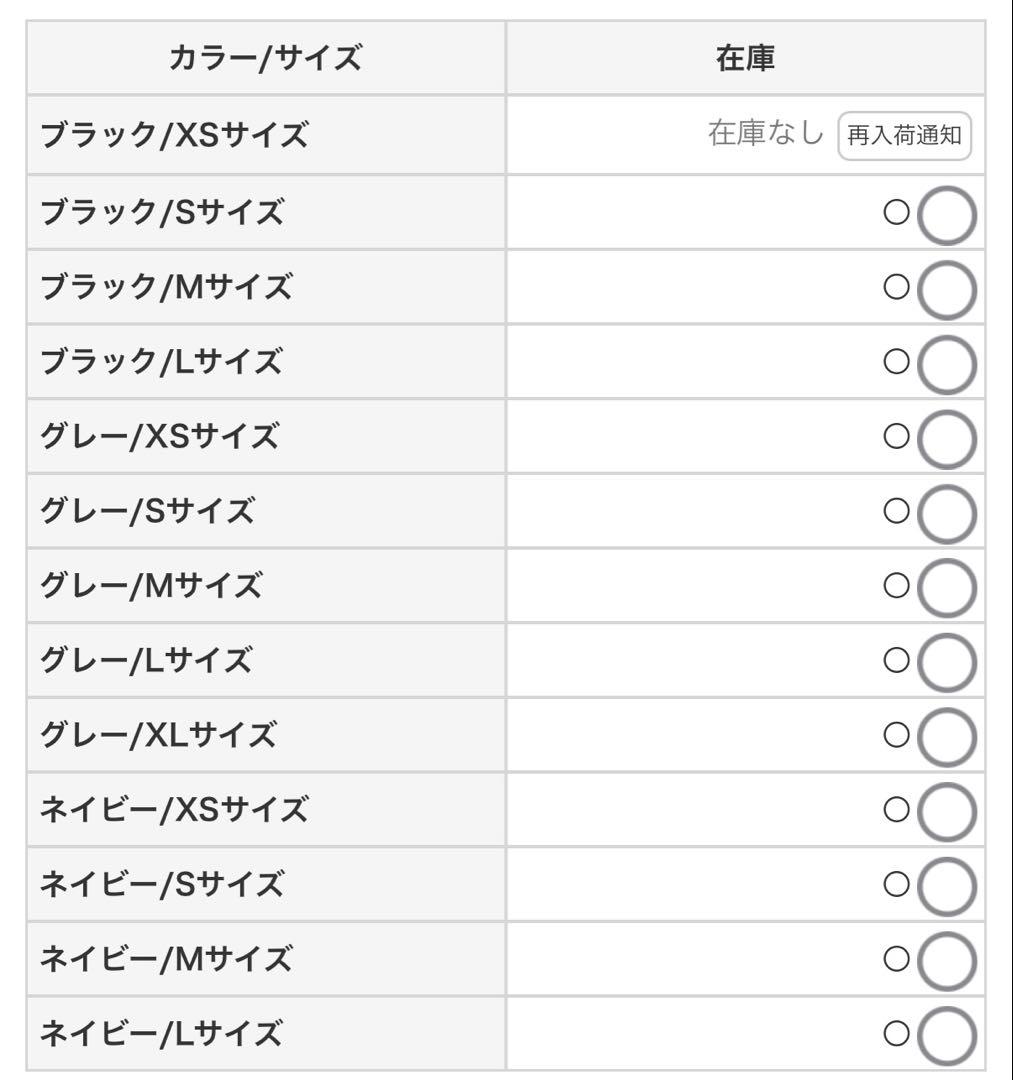Image resolution: width=1013 pixels, height=1080 pixels.
Task: Pick the グレー/Sサイズ radio button
Action: point(945,513)
